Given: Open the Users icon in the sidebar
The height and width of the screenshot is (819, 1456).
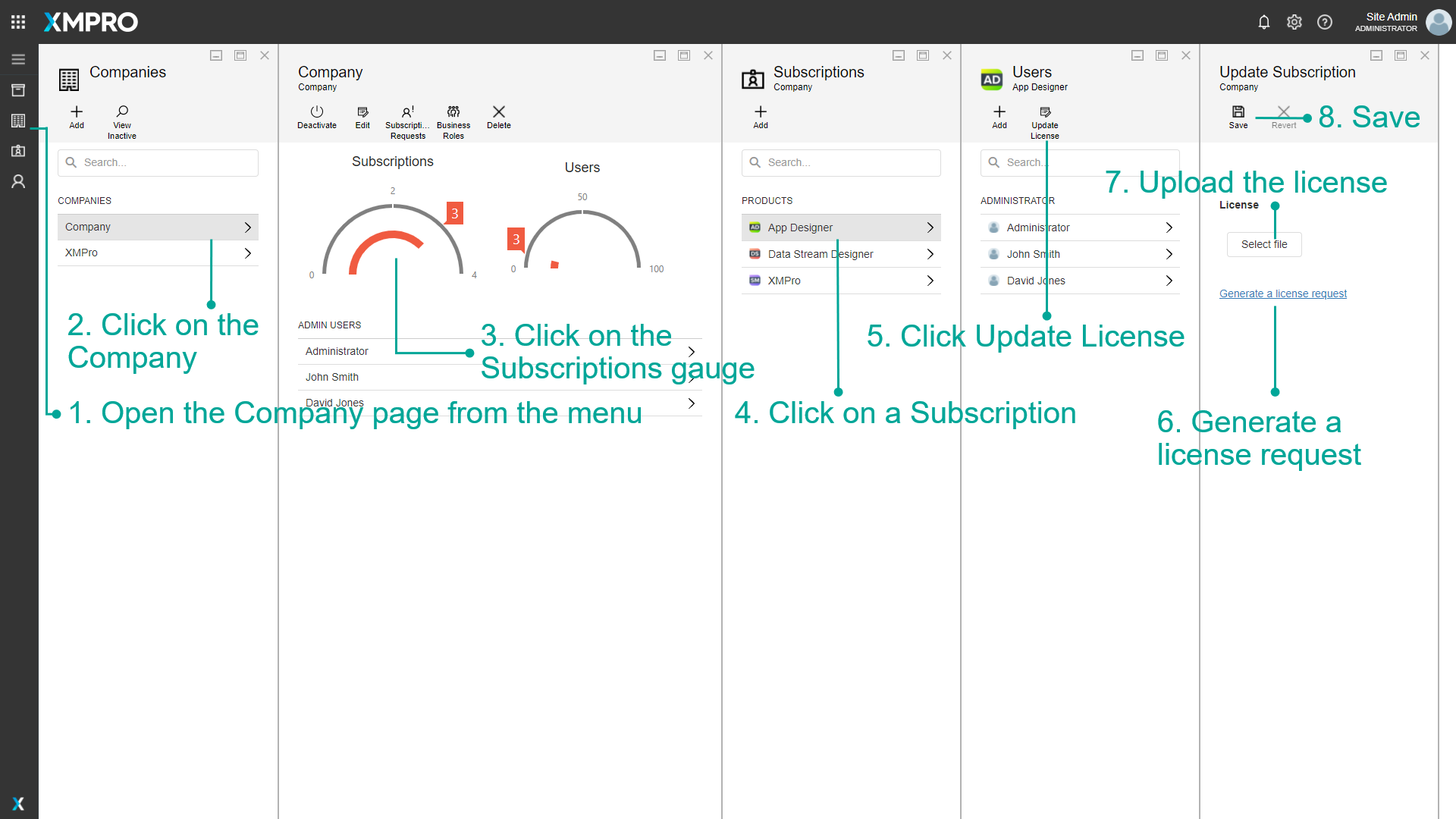Looking at the screenshot, I should pos(18,181).
